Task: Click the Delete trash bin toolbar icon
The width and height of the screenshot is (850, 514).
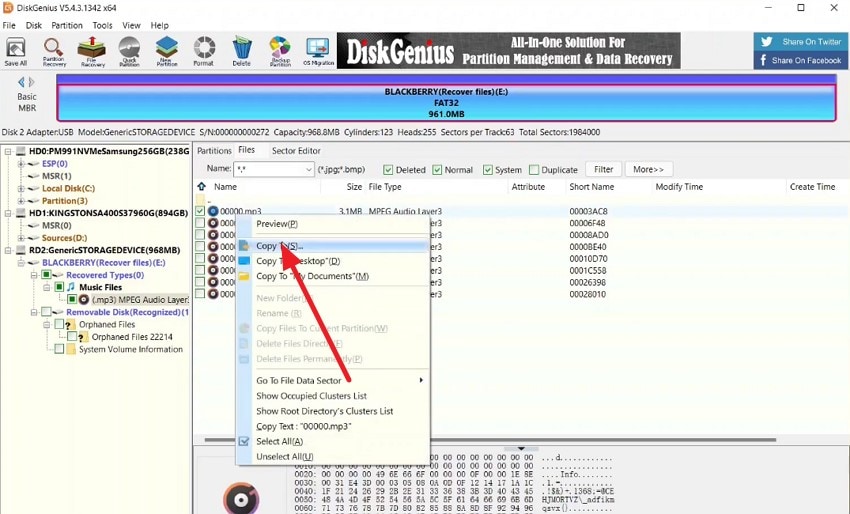Action: pyautogui.click(x=242, y=52)
